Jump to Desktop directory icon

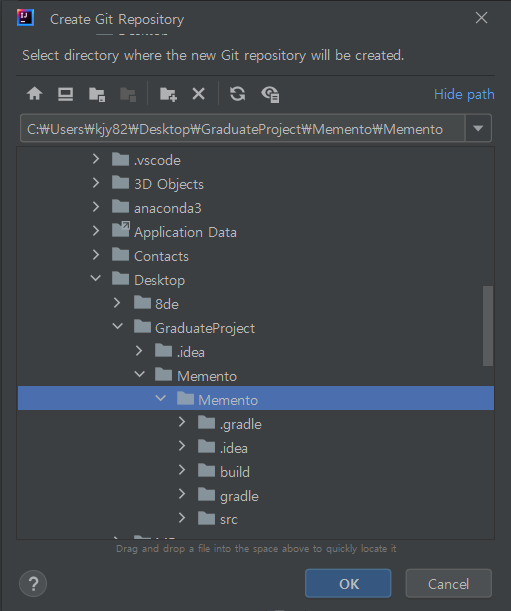65,94
